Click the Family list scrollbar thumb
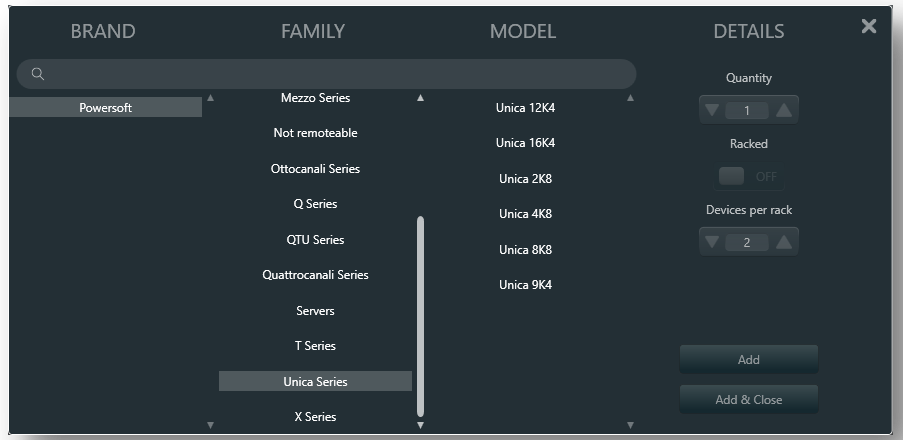Screen dimensions: 903x440 420,316
